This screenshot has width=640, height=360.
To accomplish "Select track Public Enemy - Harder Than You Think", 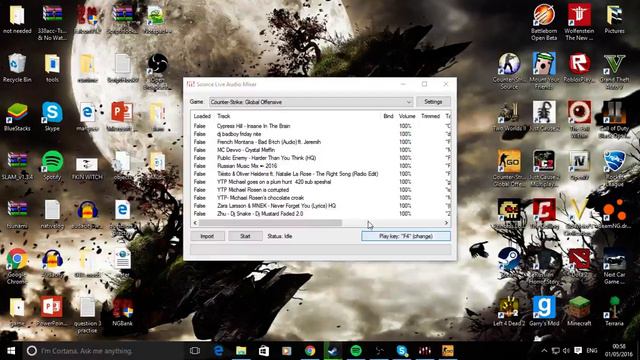I will (266, 158).
